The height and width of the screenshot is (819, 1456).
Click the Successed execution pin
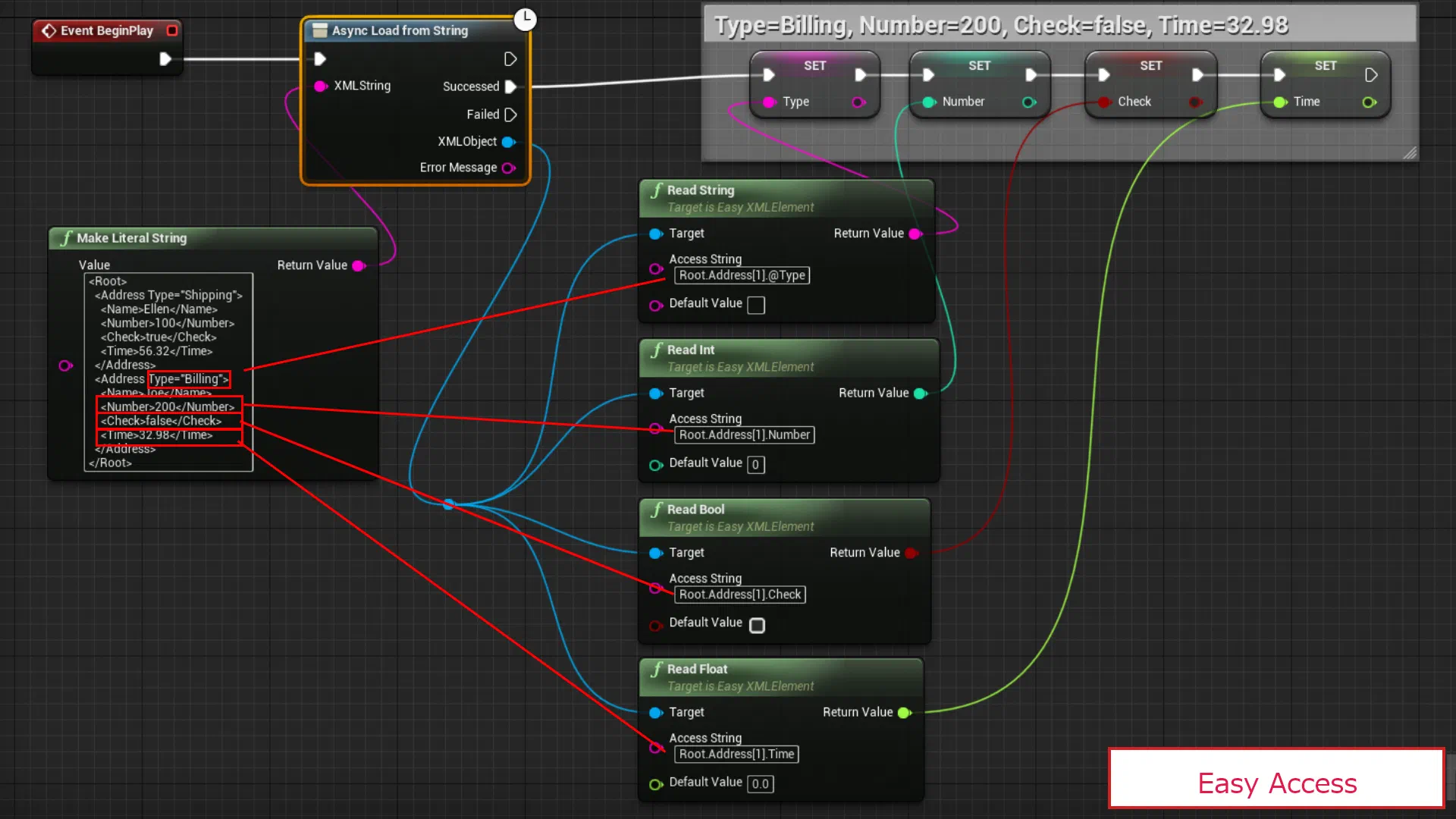coord(510,86)
